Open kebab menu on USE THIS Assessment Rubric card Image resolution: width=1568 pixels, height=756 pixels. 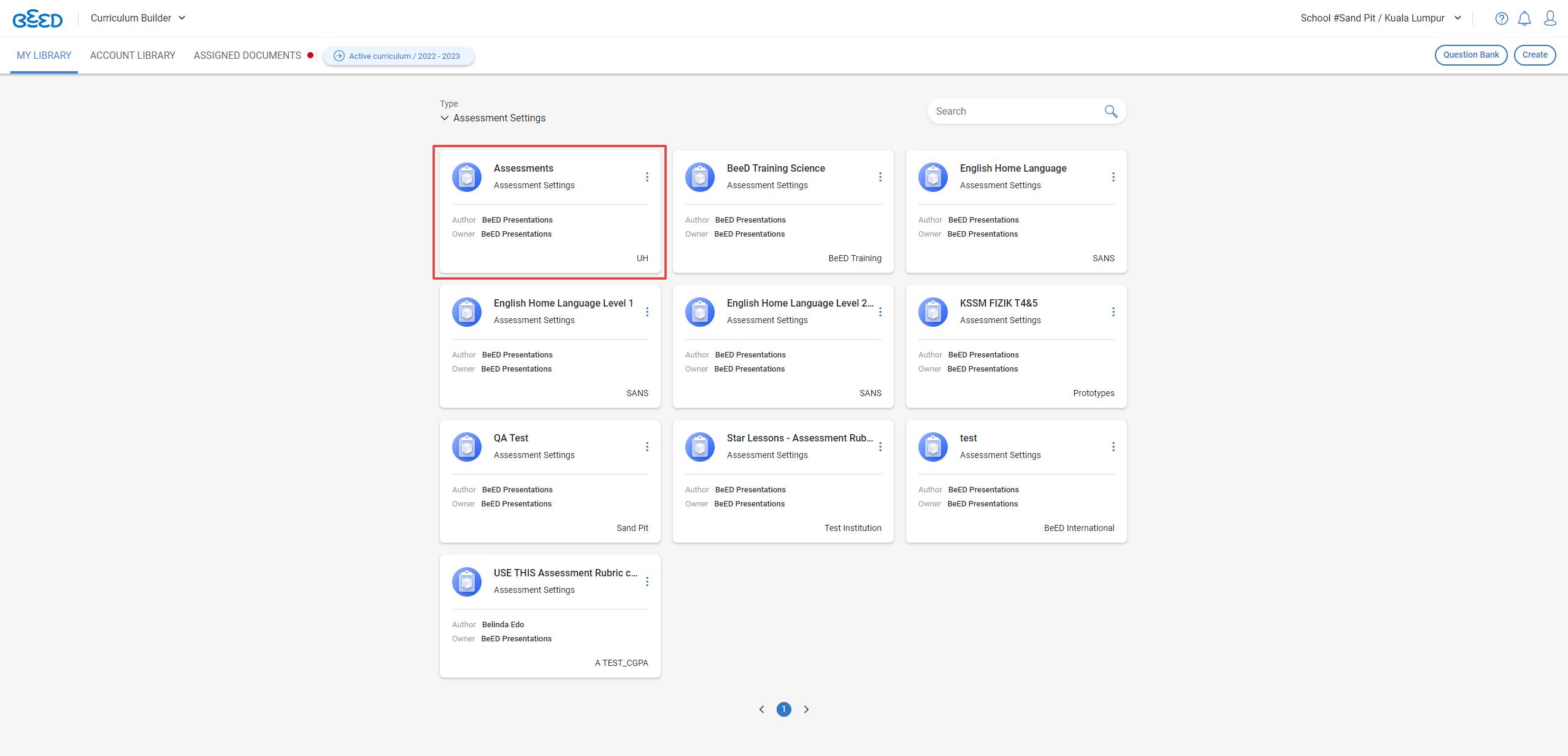(x=647, y=581)
